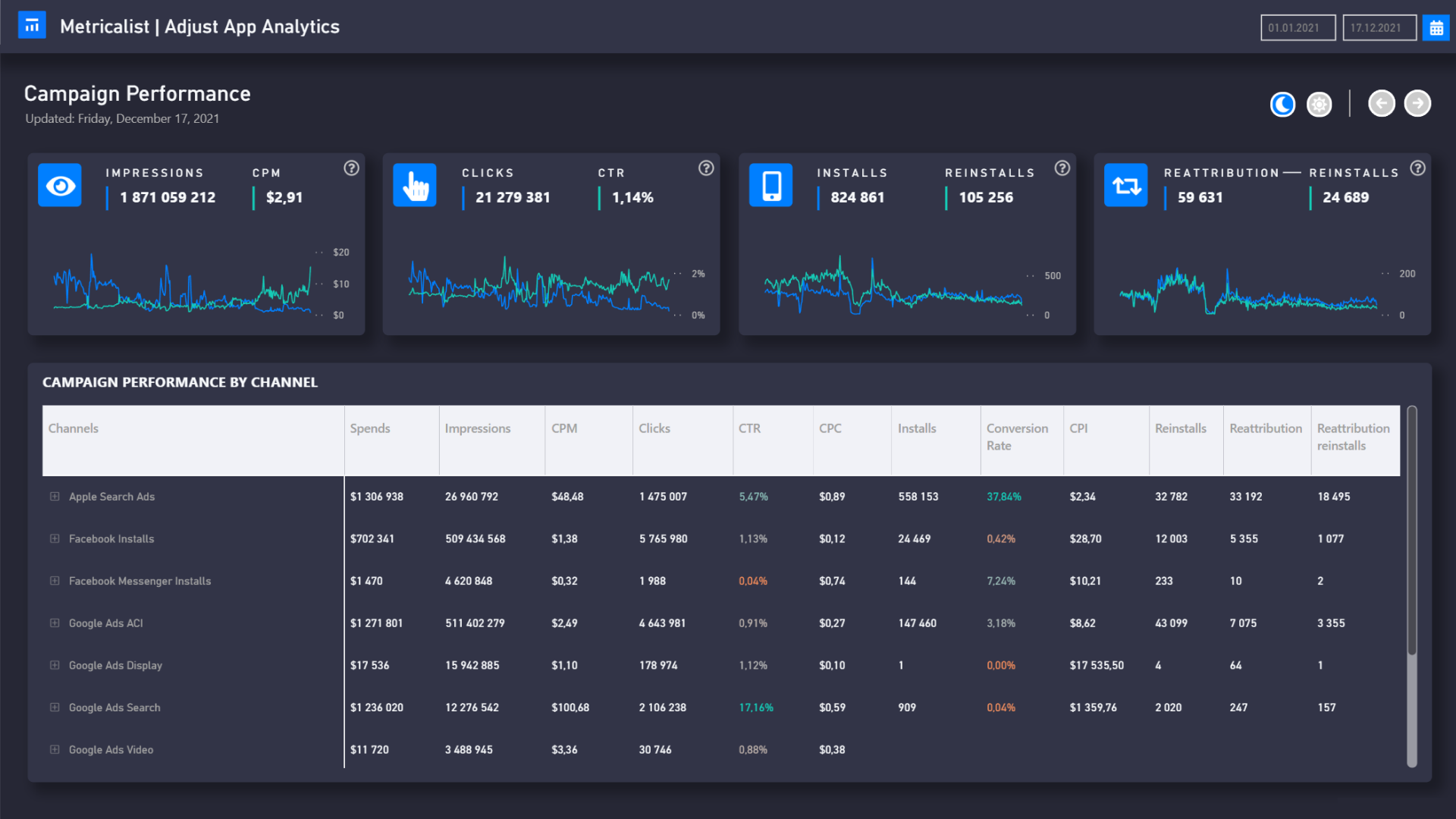Click the help icon on the Impressions card
Screen dimensions: 1456x819
click(351, 168)
